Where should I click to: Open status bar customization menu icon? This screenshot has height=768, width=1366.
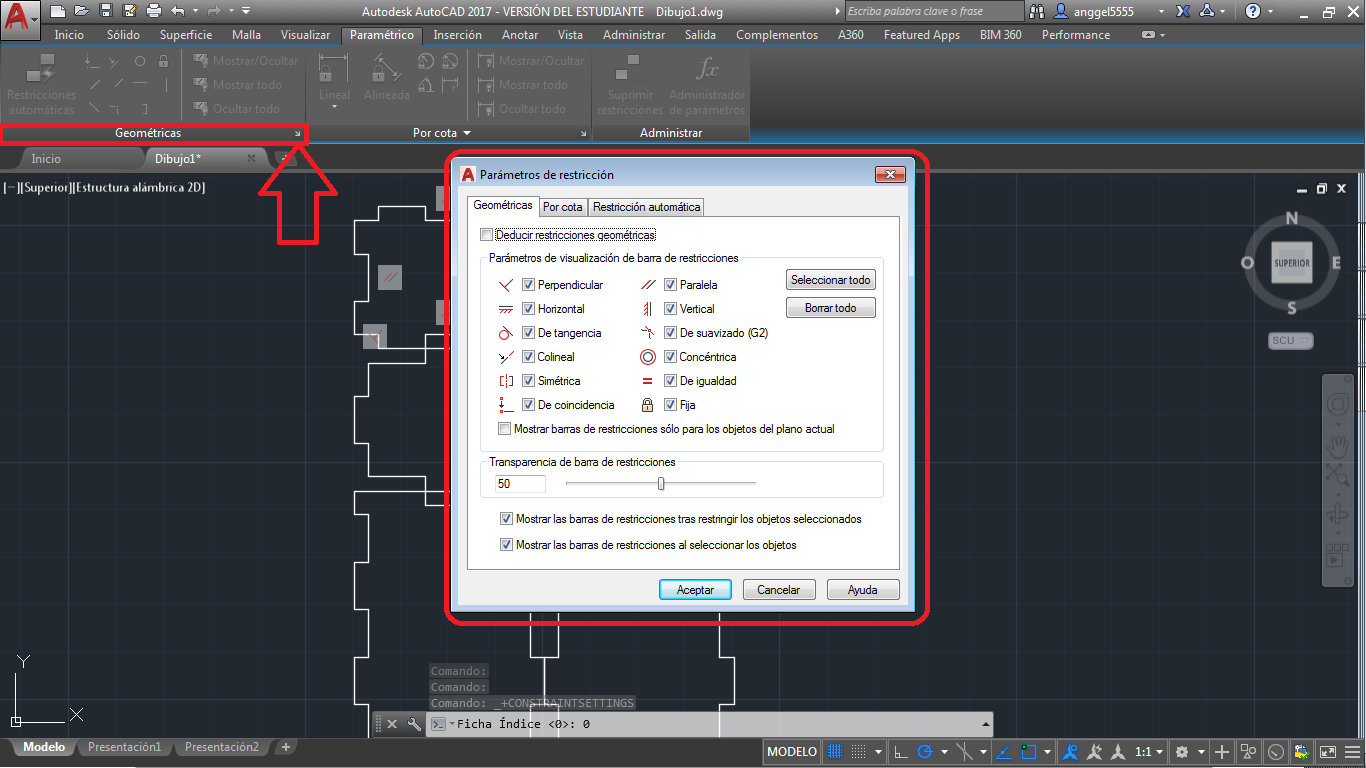1352,751
